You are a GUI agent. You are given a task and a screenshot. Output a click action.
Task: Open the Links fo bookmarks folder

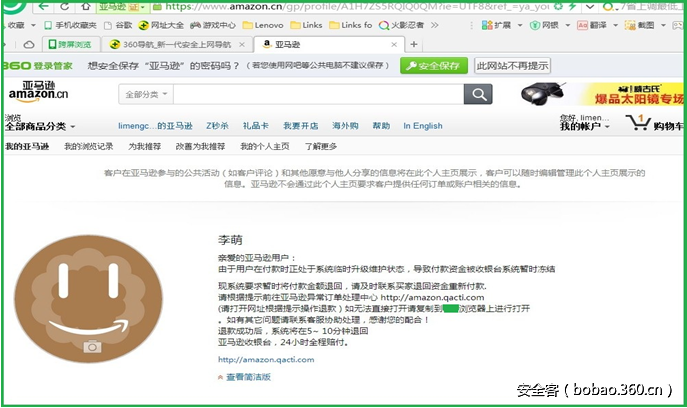[351, 25]
